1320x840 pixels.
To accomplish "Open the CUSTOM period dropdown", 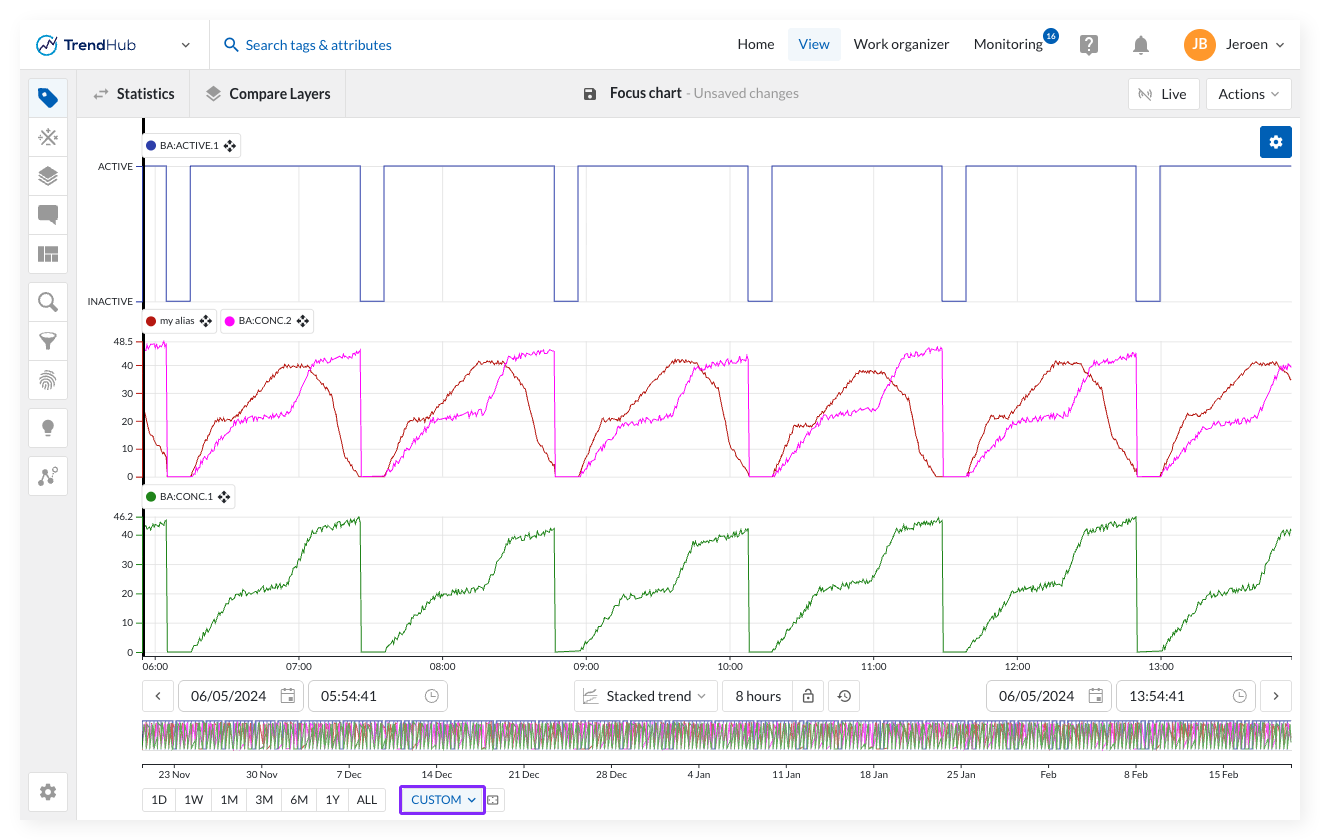I will pyautogui.click(x=442, y=800).
